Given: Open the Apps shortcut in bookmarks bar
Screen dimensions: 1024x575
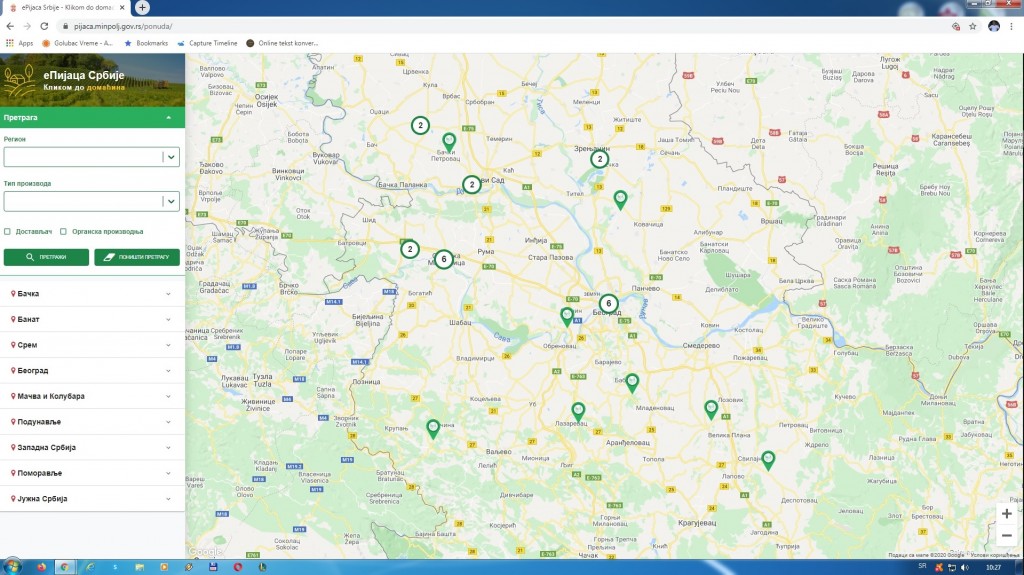Looking at the screenshot, I should pyautogui.click(x=20, y=43).
